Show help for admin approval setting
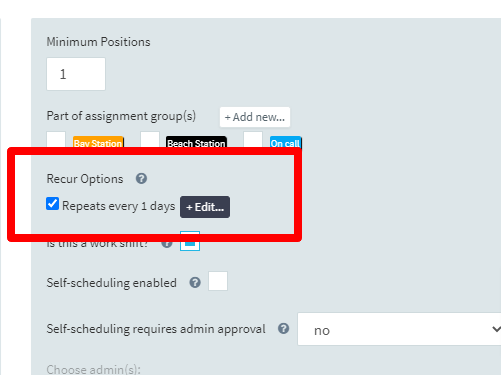 pyautogui.click(x=284, y=329)
